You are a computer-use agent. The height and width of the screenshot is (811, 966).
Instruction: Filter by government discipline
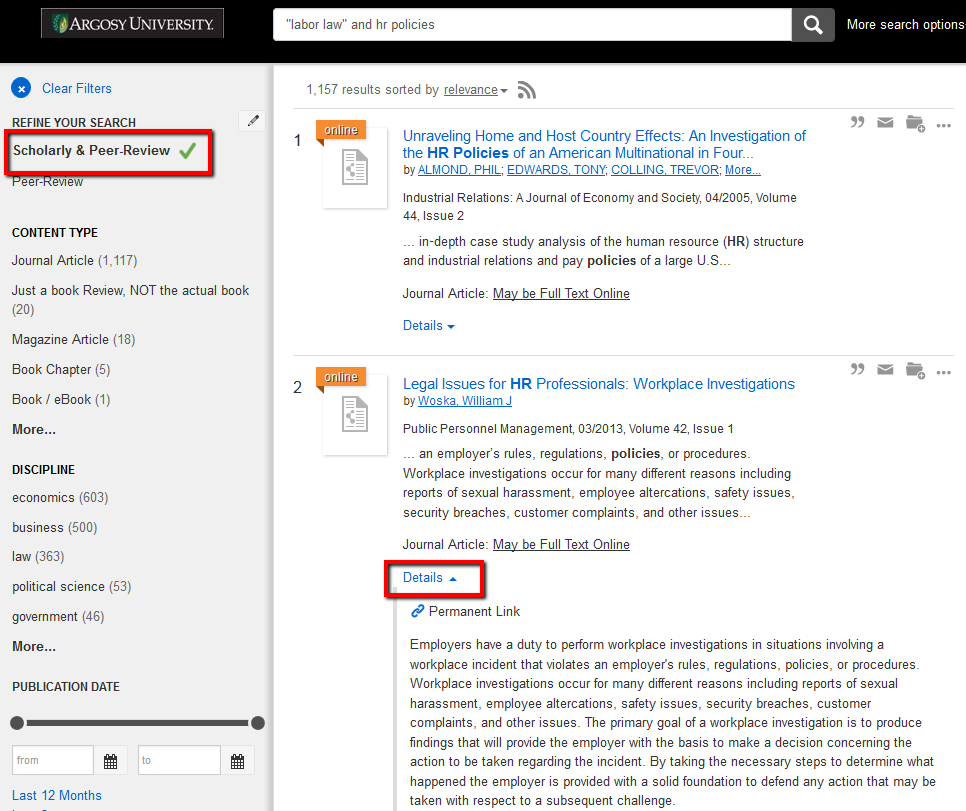click(x=58, y=617)
